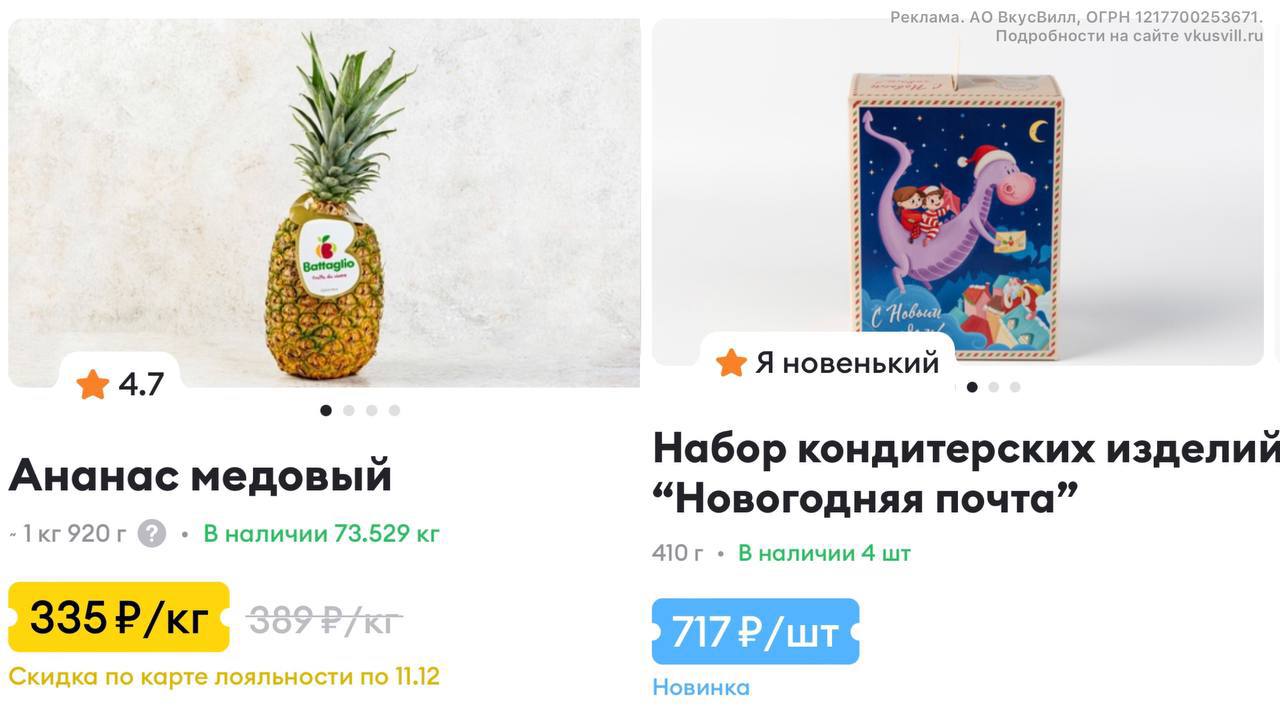Click the star icon in the "Я новенький" badge
The image size is (1280, 720).
pos(731,362)
